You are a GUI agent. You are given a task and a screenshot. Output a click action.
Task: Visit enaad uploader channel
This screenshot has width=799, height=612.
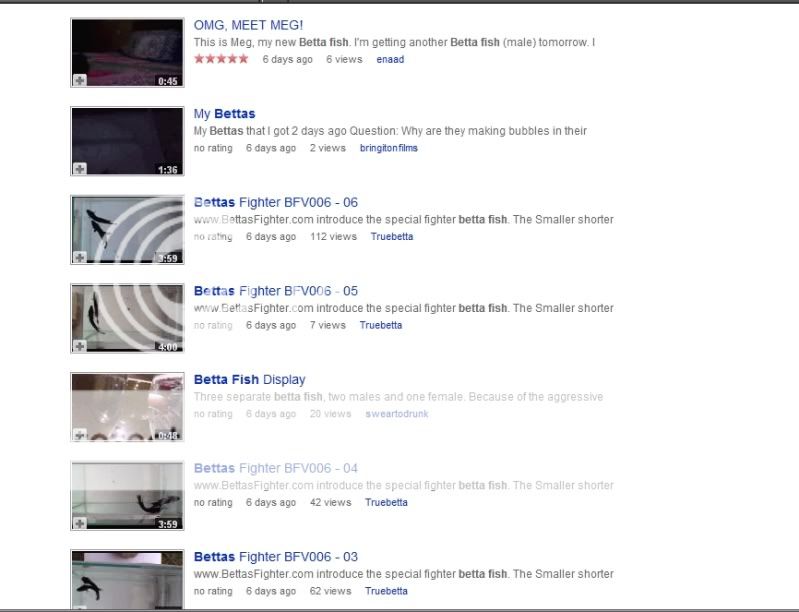[x=390, y=59]
